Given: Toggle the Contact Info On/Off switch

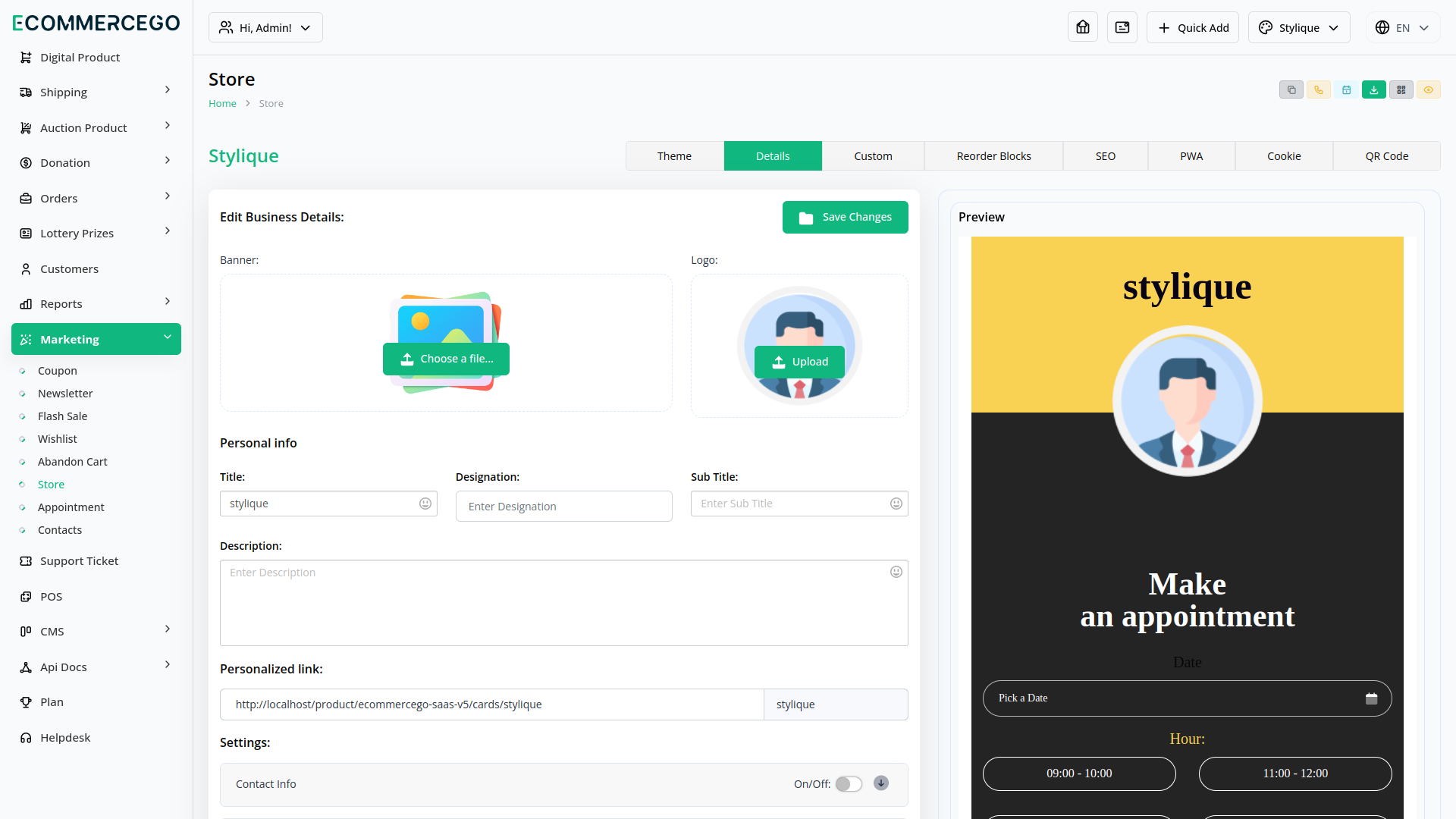Looking at the screenshot, I should point(849,784).
